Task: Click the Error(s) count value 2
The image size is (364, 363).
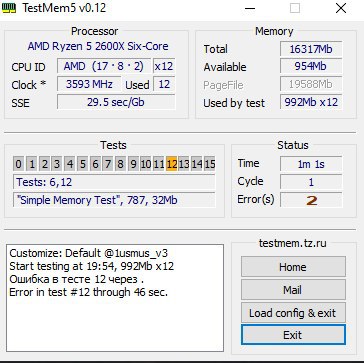Action: click(x=311, y=200)
